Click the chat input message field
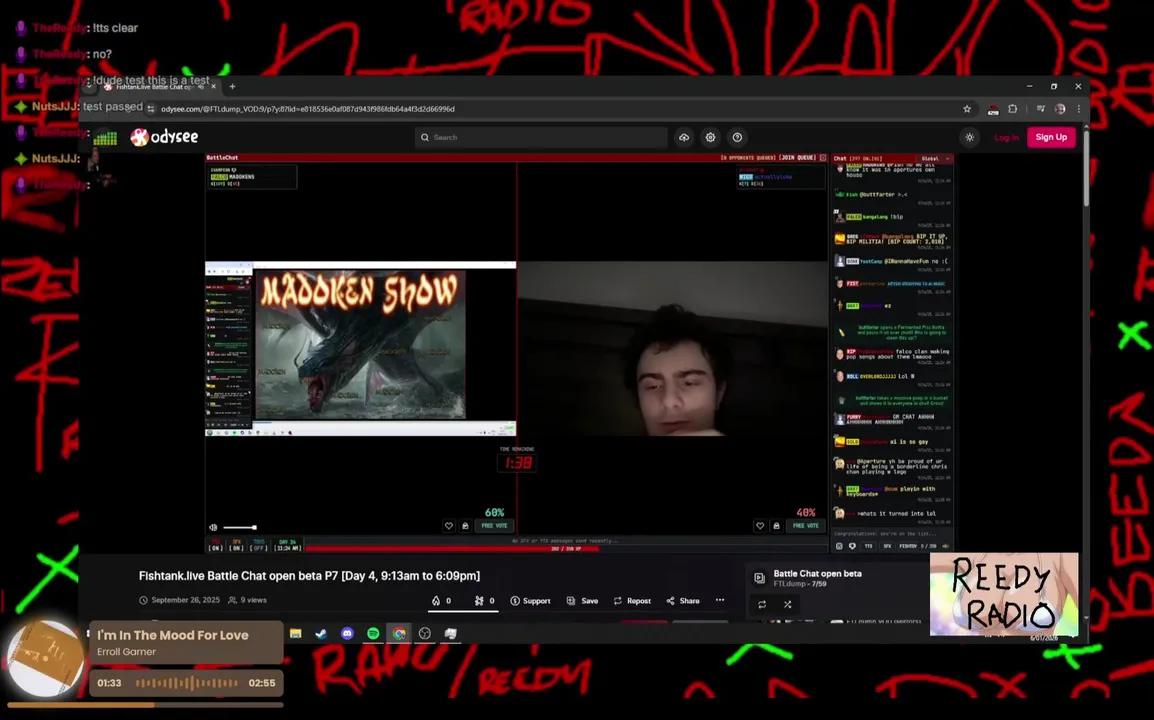This screenshot has height=720, width=1154. [892, 534]
